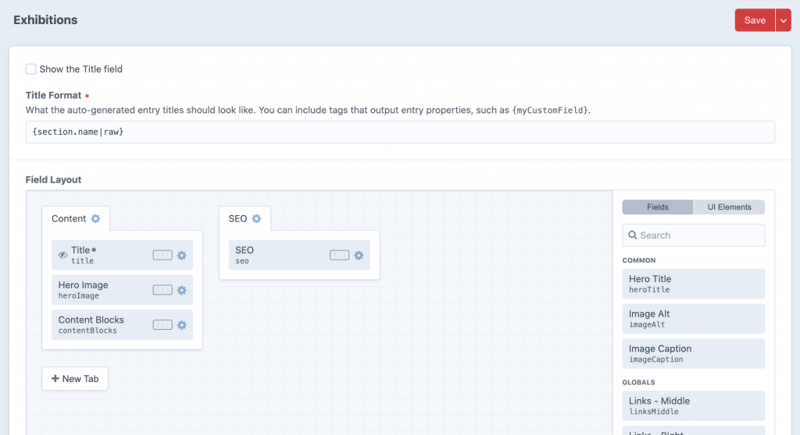This screenshot has height=435, width=800.
Task: Focus the field Search box
Action: [x=693, y=235]
